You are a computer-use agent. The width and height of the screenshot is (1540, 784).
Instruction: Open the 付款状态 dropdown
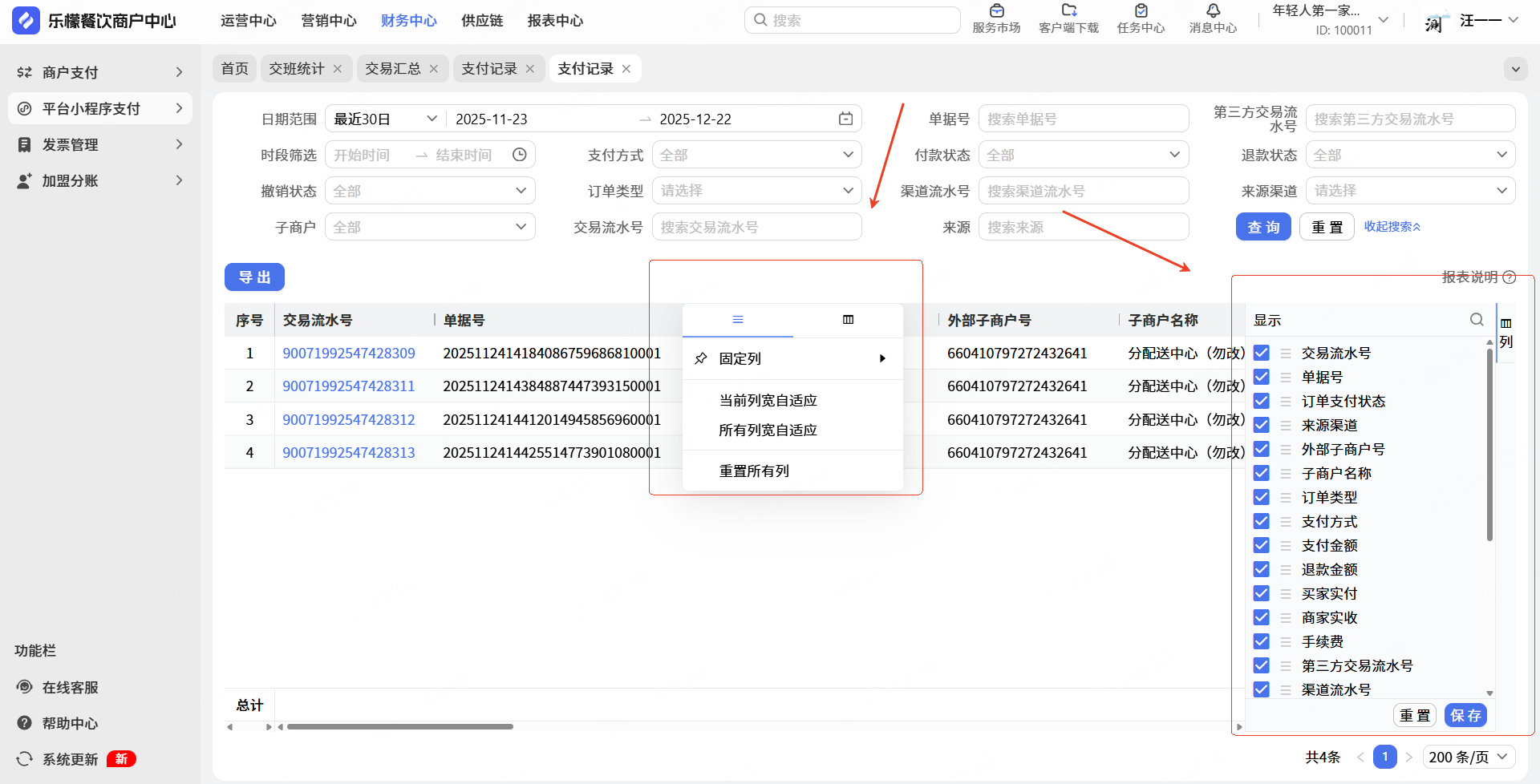1084,155
